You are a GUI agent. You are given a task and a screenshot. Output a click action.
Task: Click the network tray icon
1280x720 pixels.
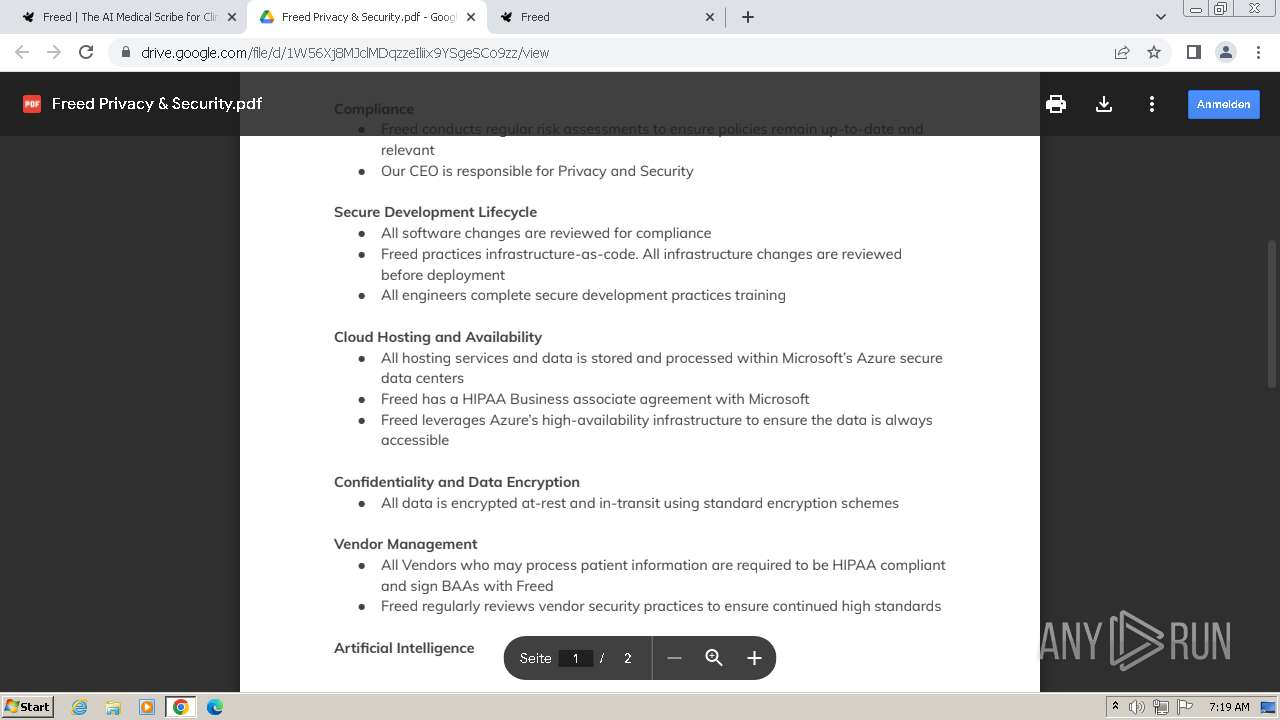(1161, 707)
